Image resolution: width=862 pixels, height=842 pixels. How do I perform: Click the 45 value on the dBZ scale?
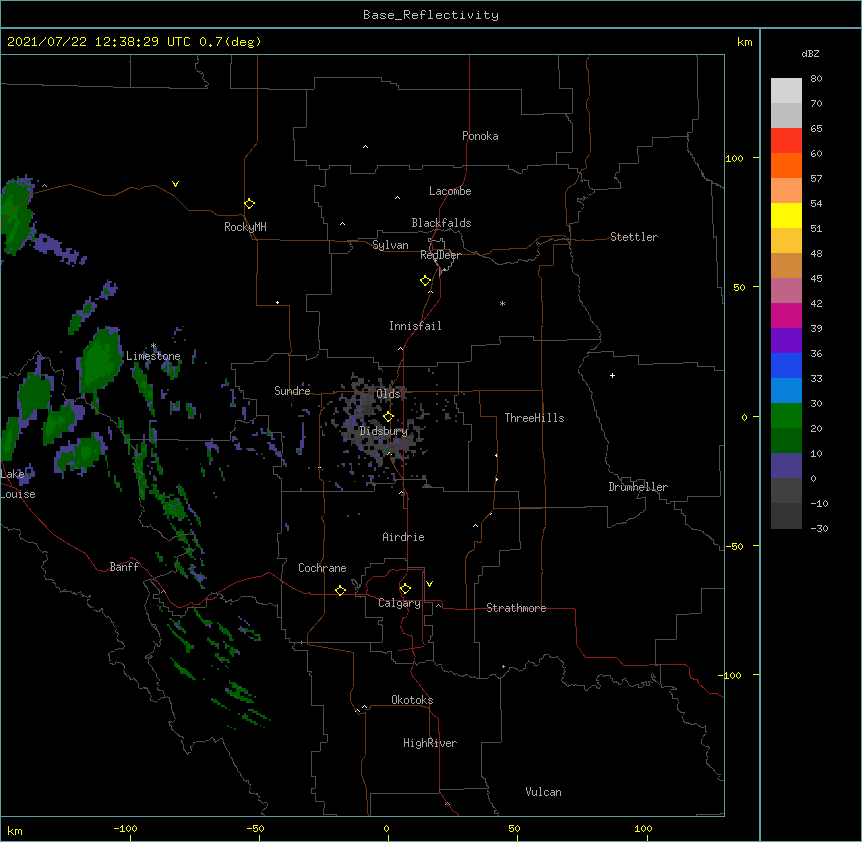click(816, 279)
